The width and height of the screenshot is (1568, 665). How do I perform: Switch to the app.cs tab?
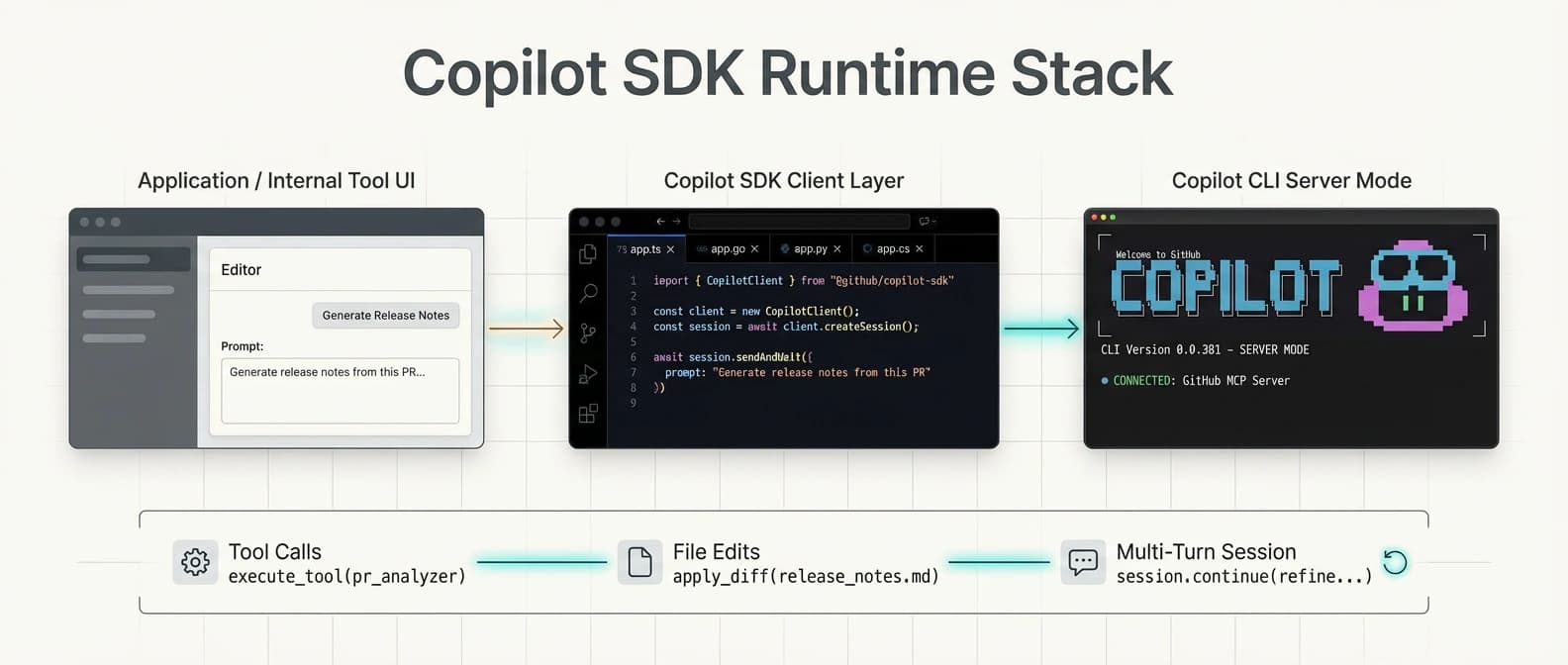point(892,249)
